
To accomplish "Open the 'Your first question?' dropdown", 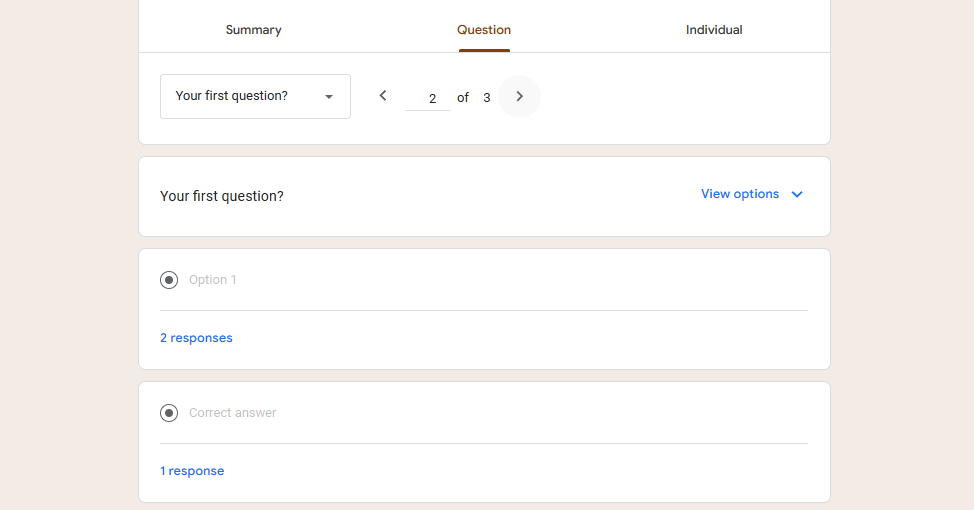I will click(255, 97).
